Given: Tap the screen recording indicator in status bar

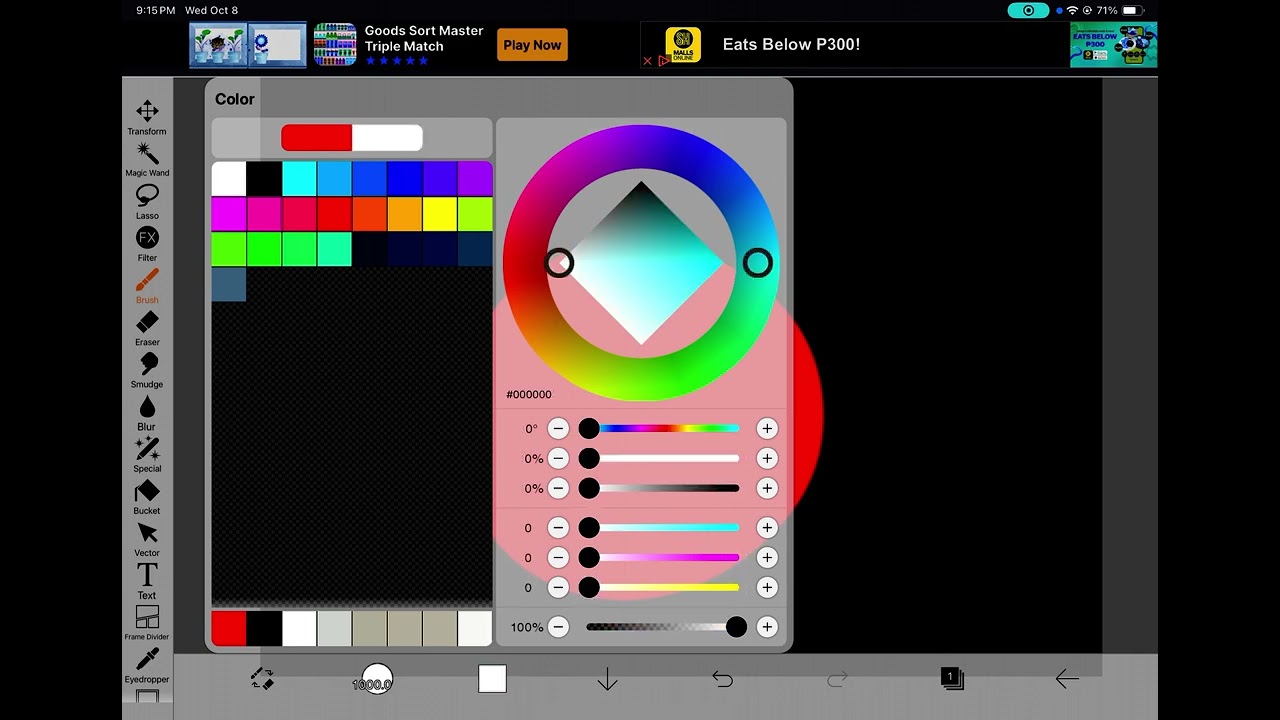Looking at the screenshot, I should click(x=1028, y=10).
